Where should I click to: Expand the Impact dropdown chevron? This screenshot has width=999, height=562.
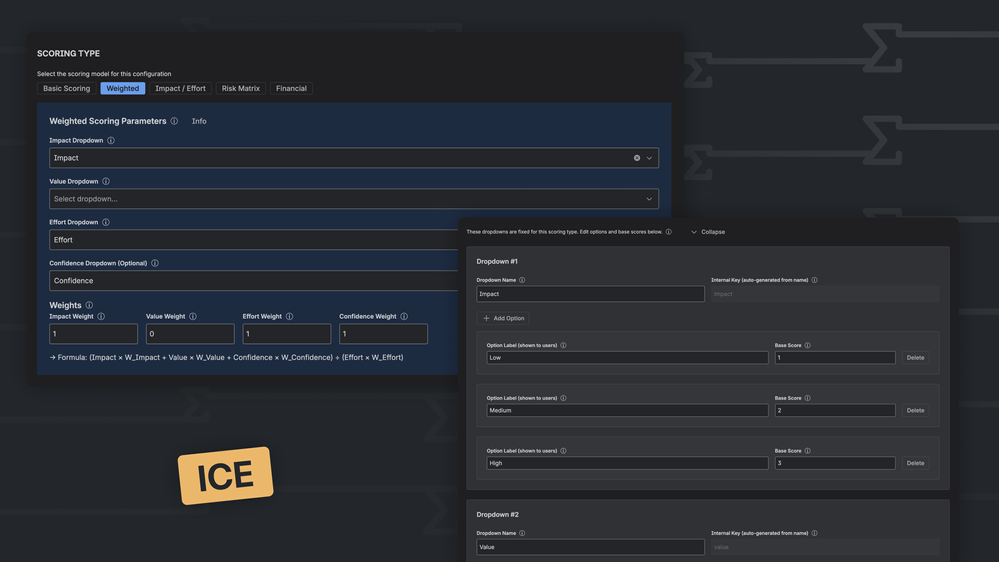pyautogui.click(x=649, y=158)
